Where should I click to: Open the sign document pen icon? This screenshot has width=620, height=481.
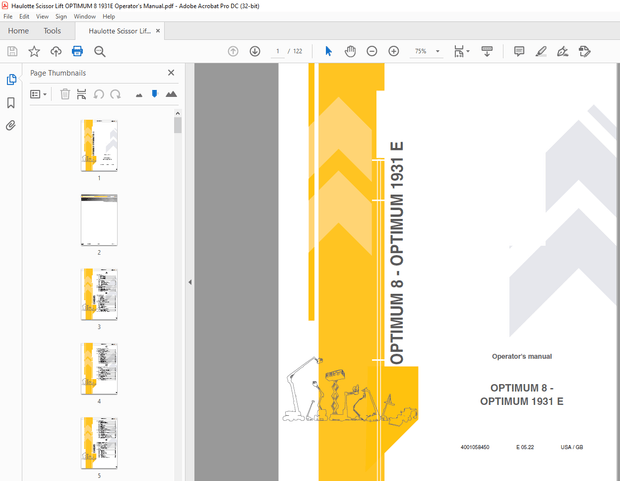tap(563, 51)
